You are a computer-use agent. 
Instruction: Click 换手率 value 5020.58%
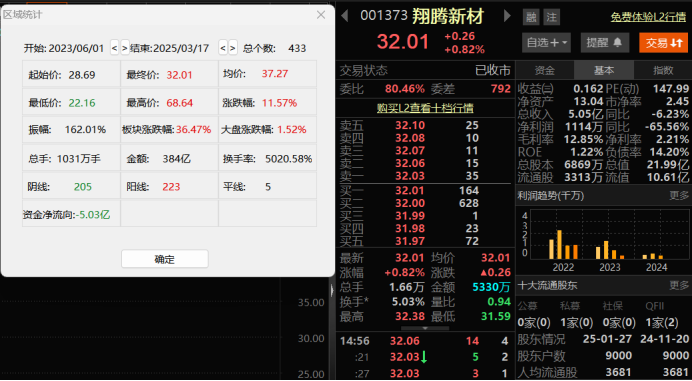click(289, 159)
